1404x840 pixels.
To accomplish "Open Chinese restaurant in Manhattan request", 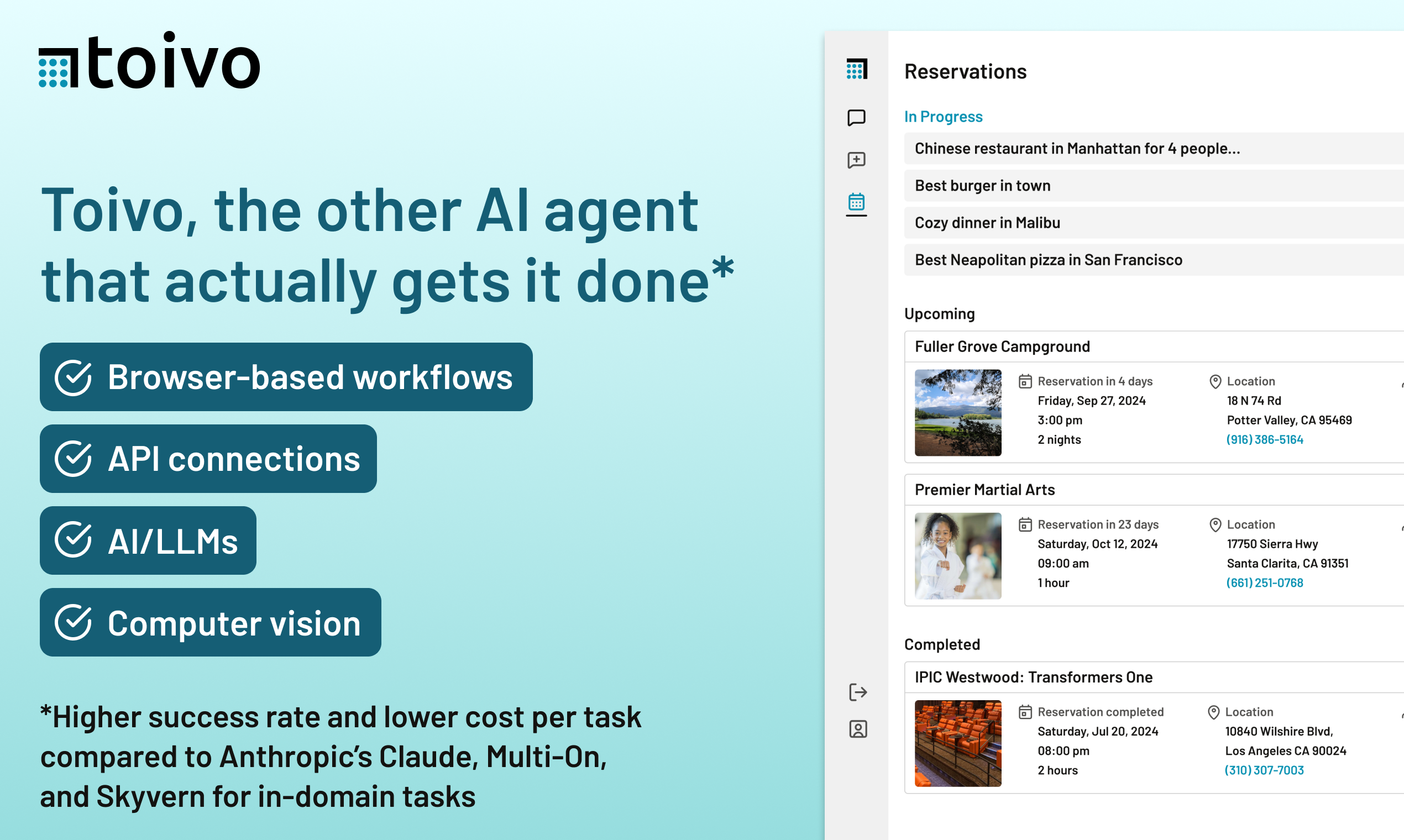I will tap(1077, 148).
